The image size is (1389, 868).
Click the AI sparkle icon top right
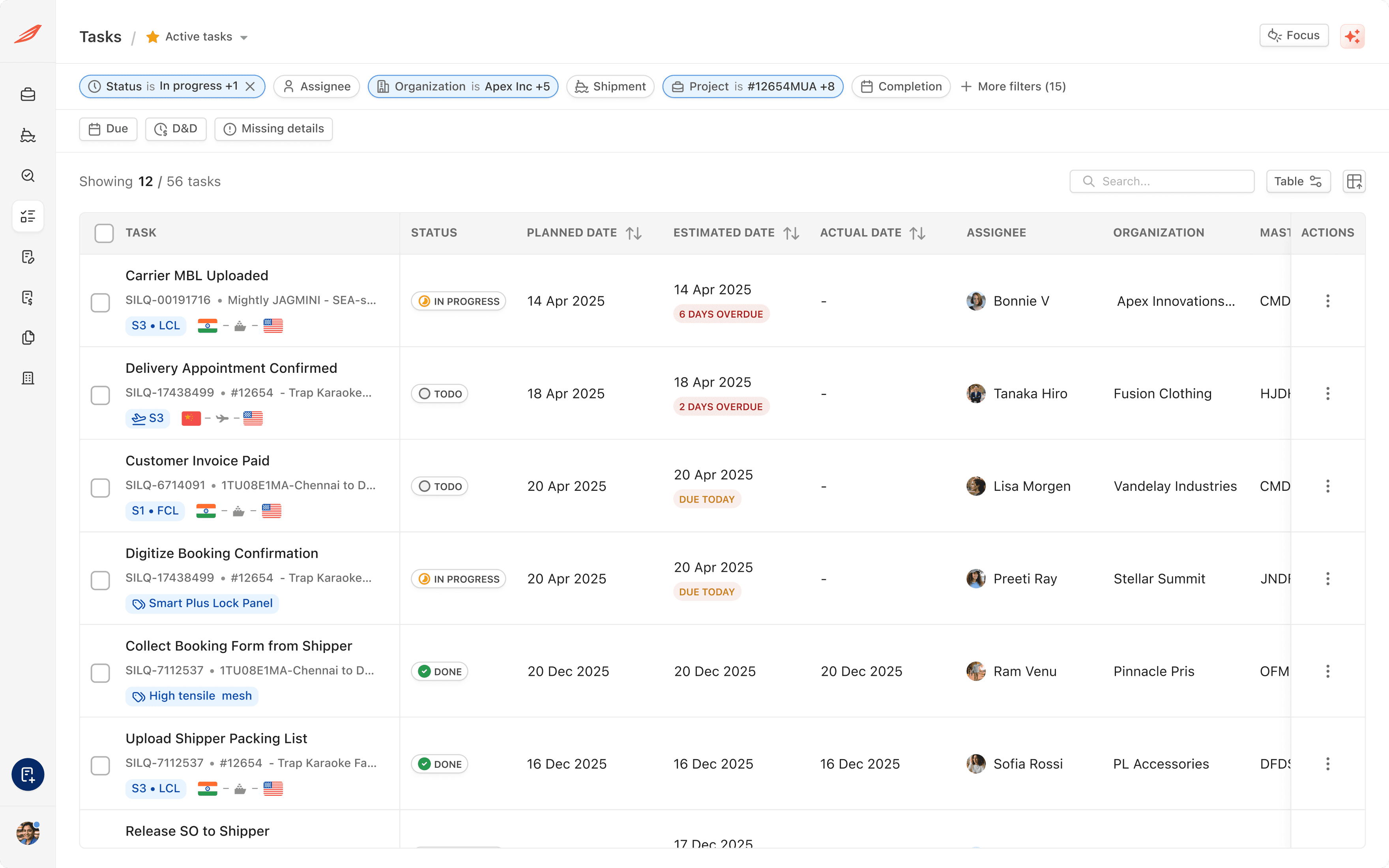tap(1352, 36)
